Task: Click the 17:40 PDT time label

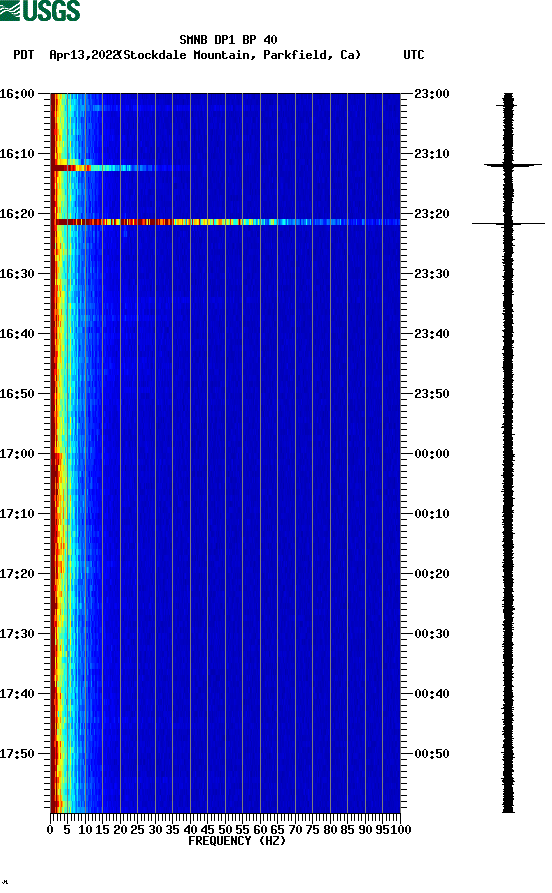Action: click(x=17, y=694)
